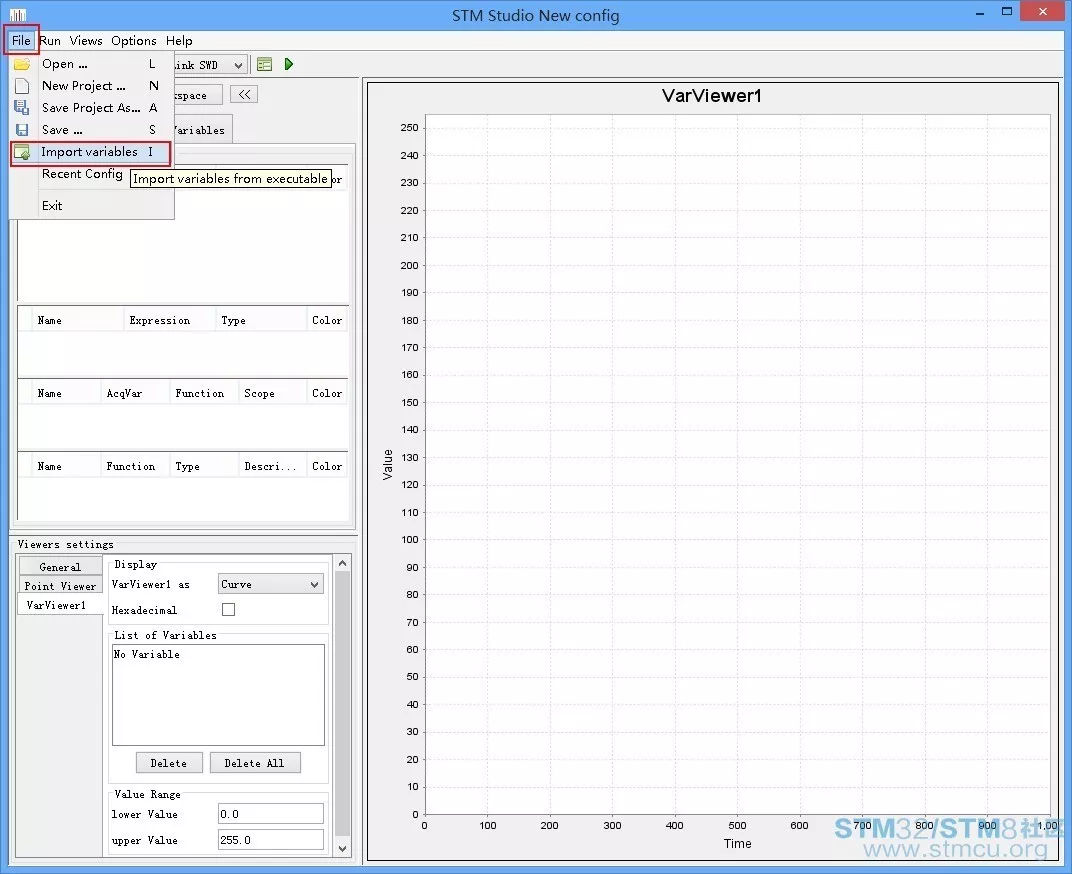Select the VarViewer1 settings tab
The image size is (1072, 874).
[x=59, y=605]
